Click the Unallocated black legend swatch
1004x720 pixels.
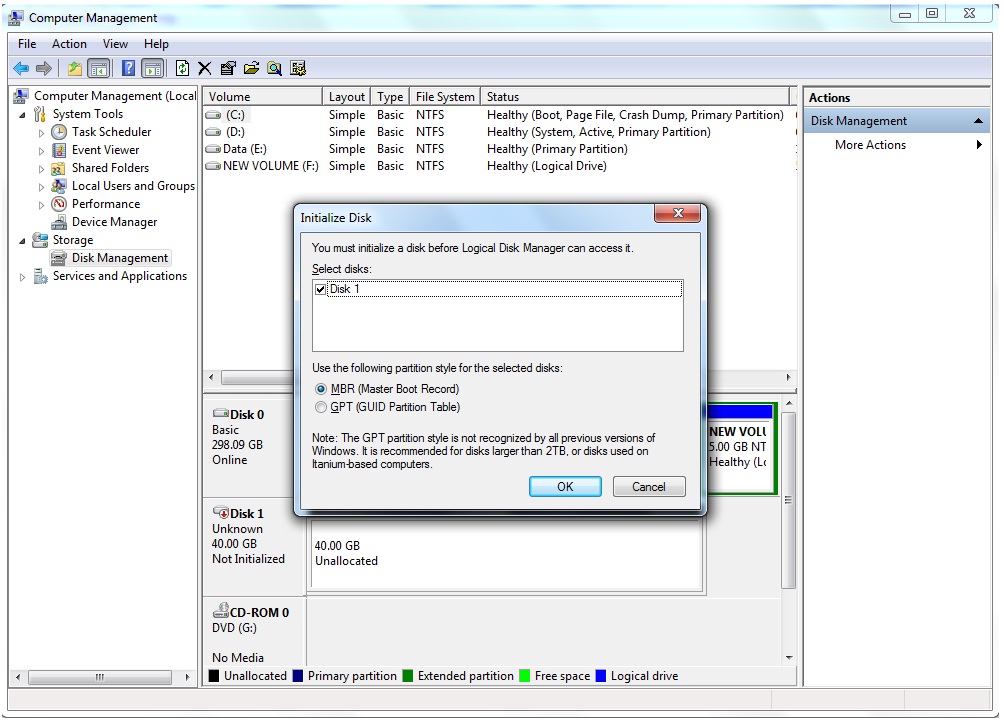tap(214, 676)
